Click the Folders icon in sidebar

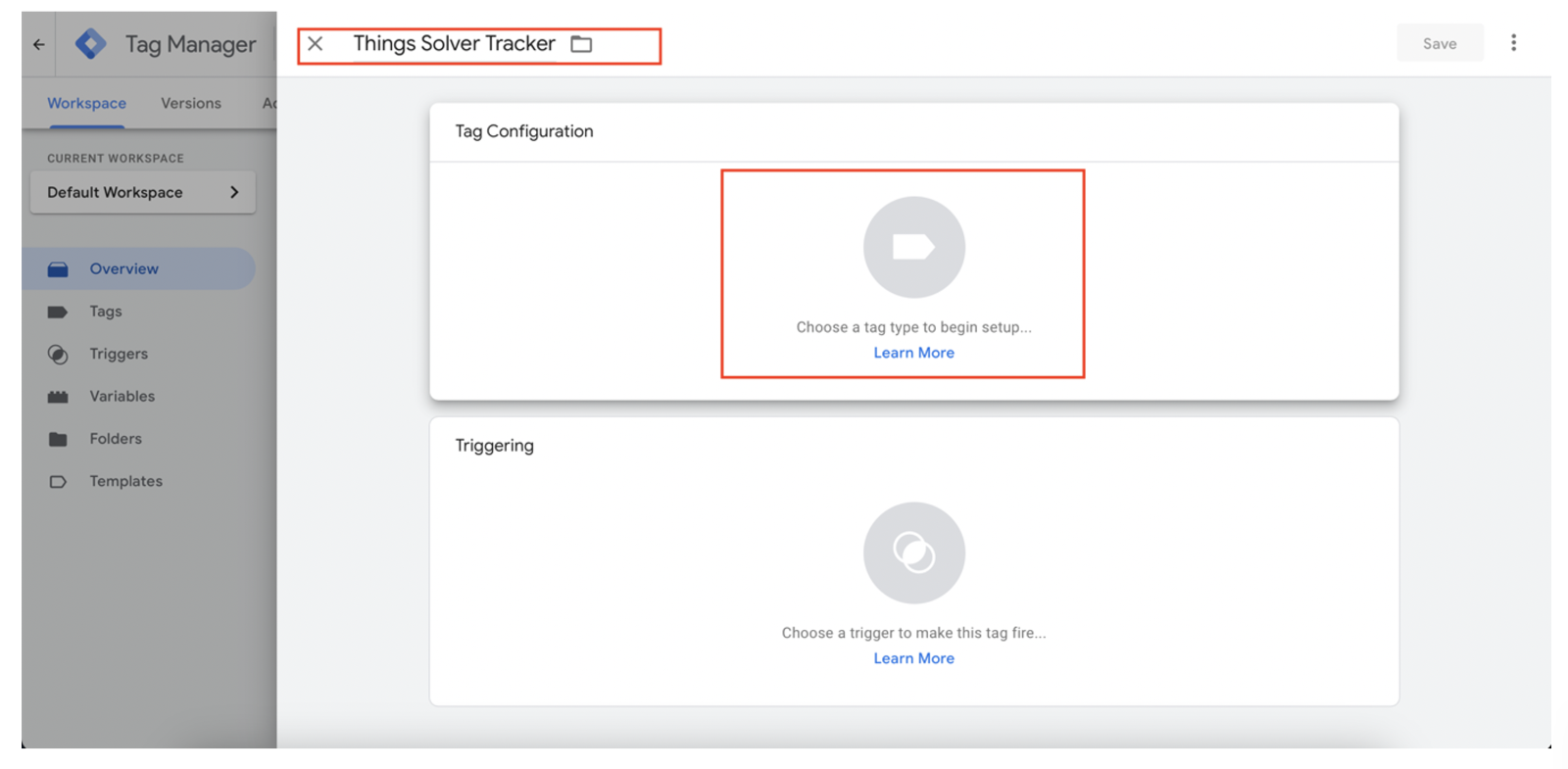pos(58,440)
